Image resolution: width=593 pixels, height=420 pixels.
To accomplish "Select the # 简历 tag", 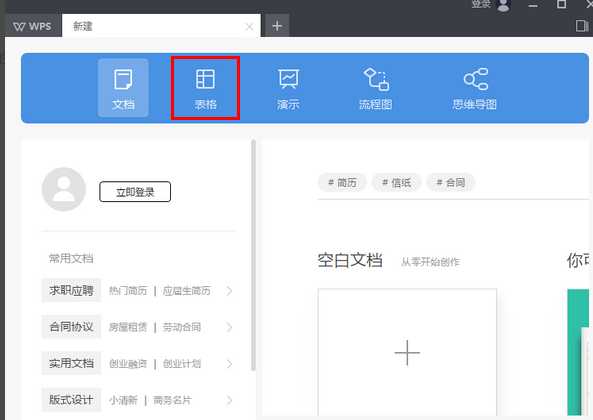I will point(342,183).
